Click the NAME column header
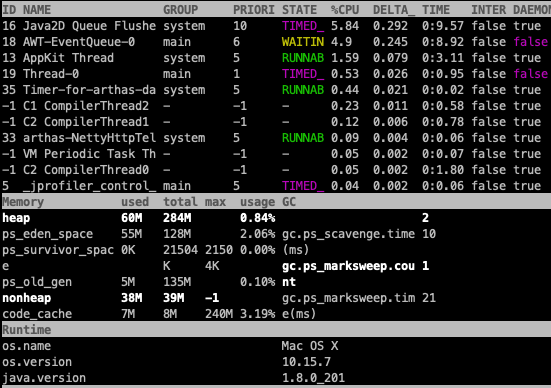551x388 pixels. tap(37, 10)
